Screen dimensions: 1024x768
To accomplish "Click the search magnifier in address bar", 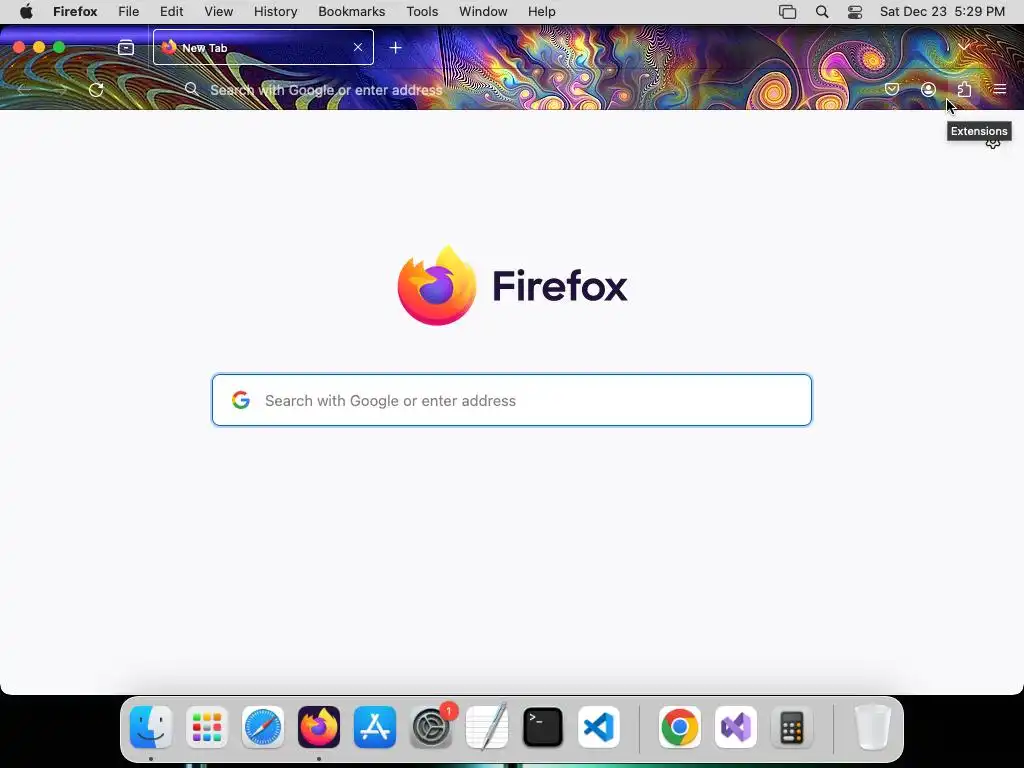I will pos(191,89).
